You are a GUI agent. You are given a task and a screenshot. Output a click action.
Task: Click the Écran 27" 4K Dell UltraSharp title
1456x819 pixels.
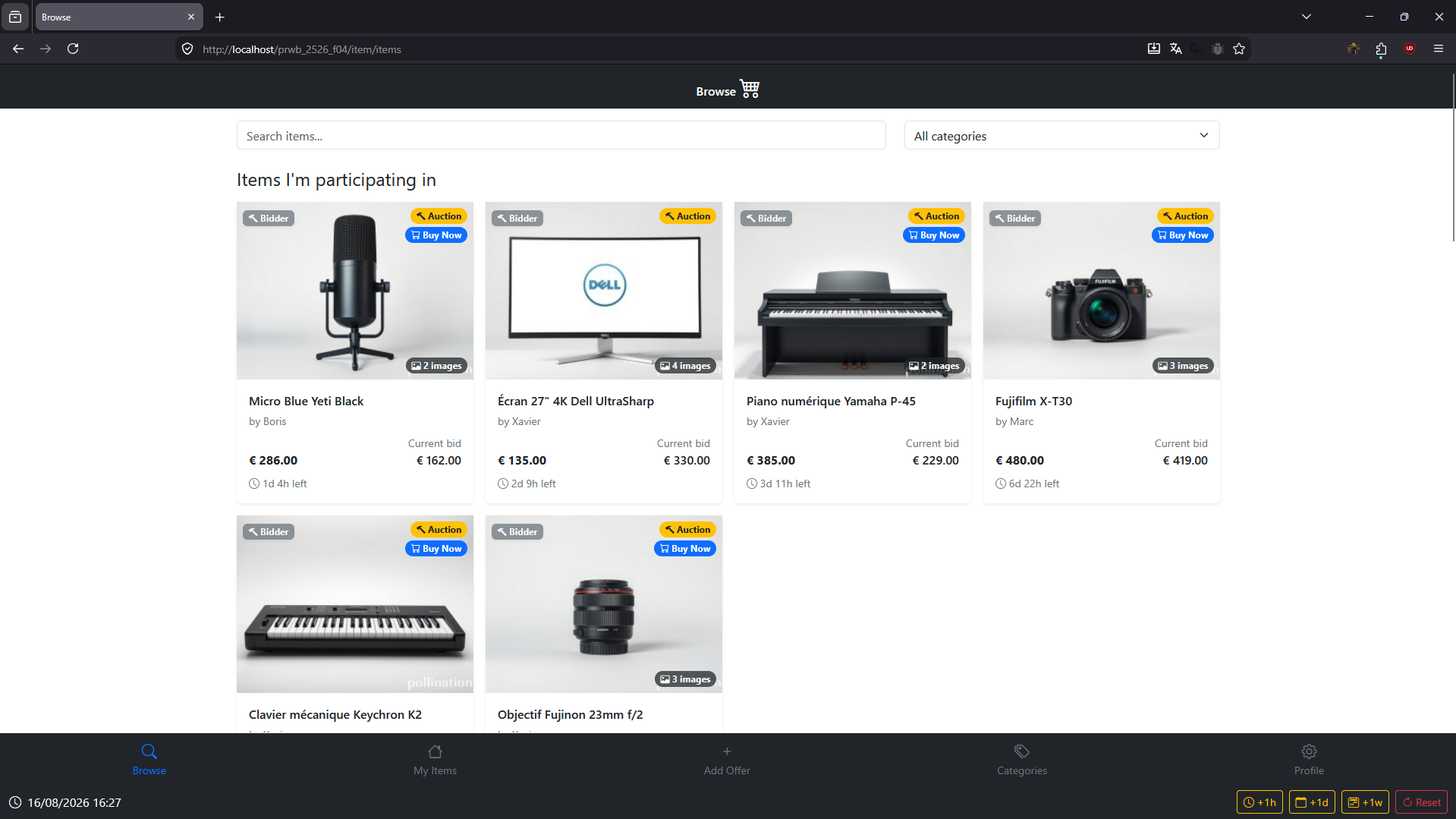[x=575, y=401]
